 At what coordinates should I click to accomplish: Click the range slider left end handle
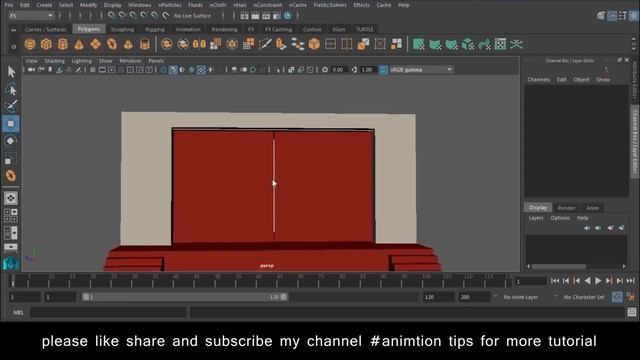tap(86, 297)
